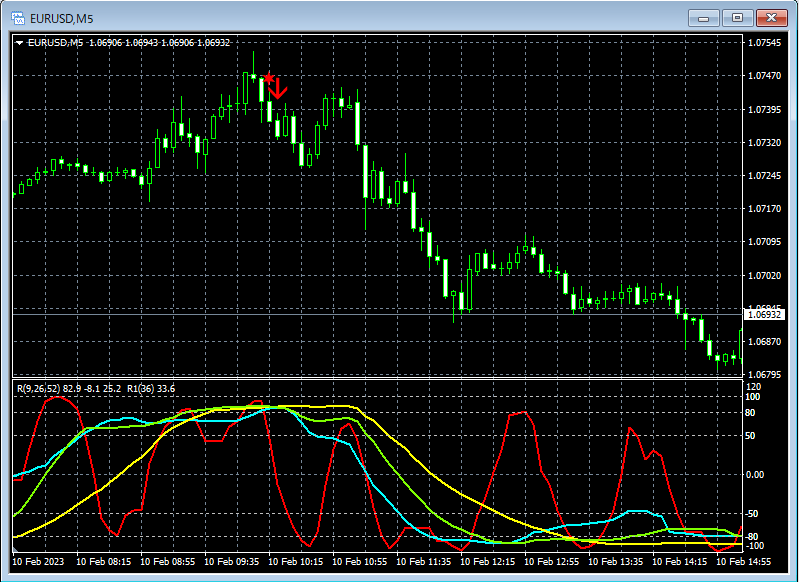800x582 pixels.
Task: Click time axis label 10 Feb 10:55
Action: tap(360, 562)
